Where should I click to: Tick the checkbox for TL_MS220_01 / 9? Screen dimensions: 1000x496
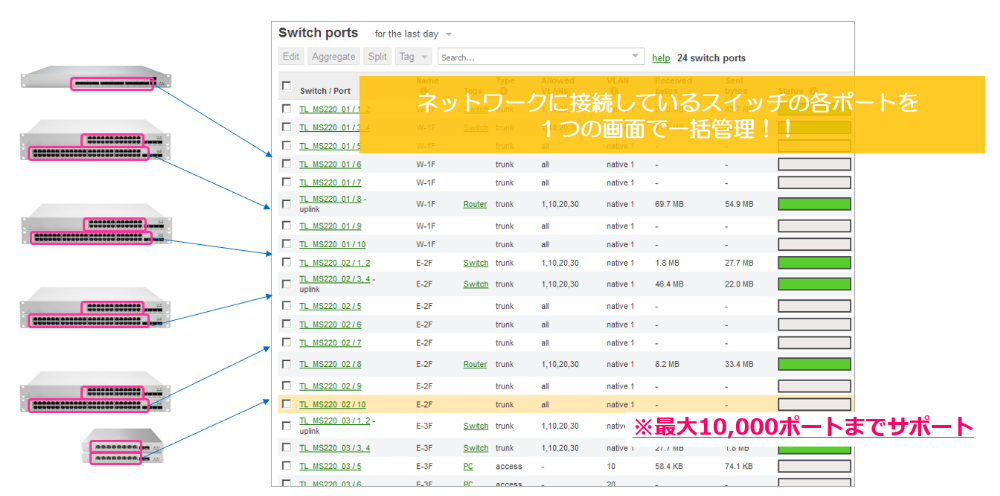[286, 226]
